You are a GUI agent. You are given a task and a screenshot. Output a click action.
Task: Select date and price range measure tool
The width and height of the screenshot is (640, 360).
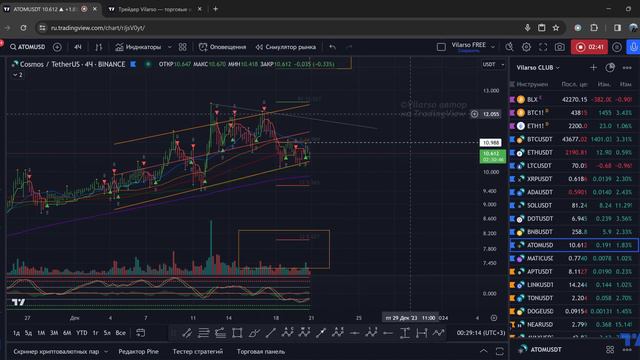pyautogui.click(x=422, y=333)
